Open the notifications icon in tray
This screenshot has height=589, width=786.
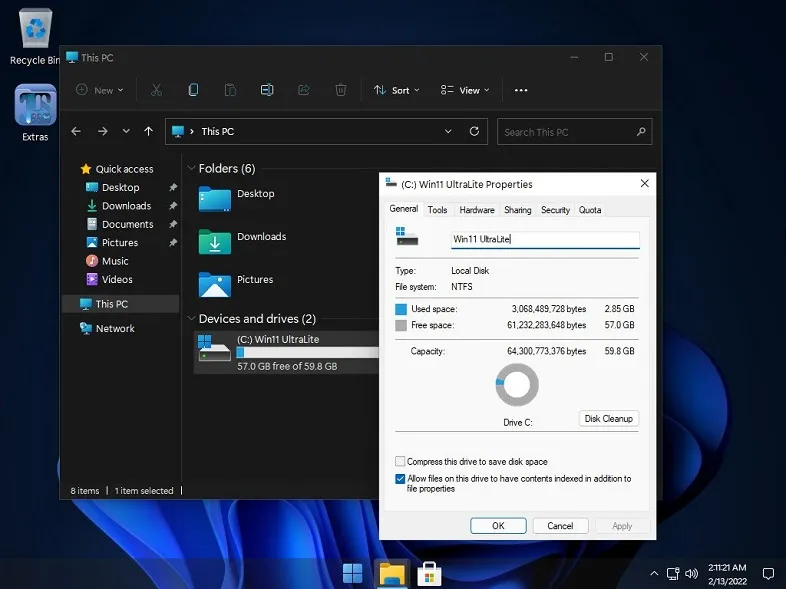click(x=768, y=574)
